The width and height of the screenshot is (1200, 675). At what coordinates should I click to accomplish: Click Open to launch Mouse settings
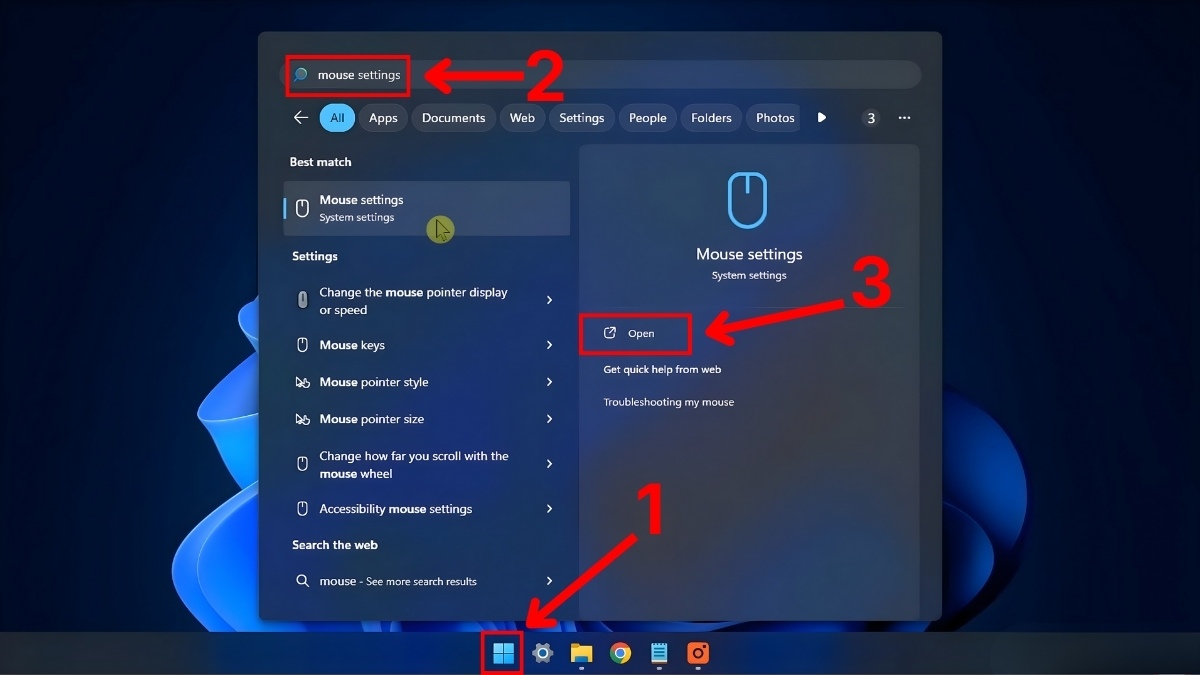coord(635,333)
